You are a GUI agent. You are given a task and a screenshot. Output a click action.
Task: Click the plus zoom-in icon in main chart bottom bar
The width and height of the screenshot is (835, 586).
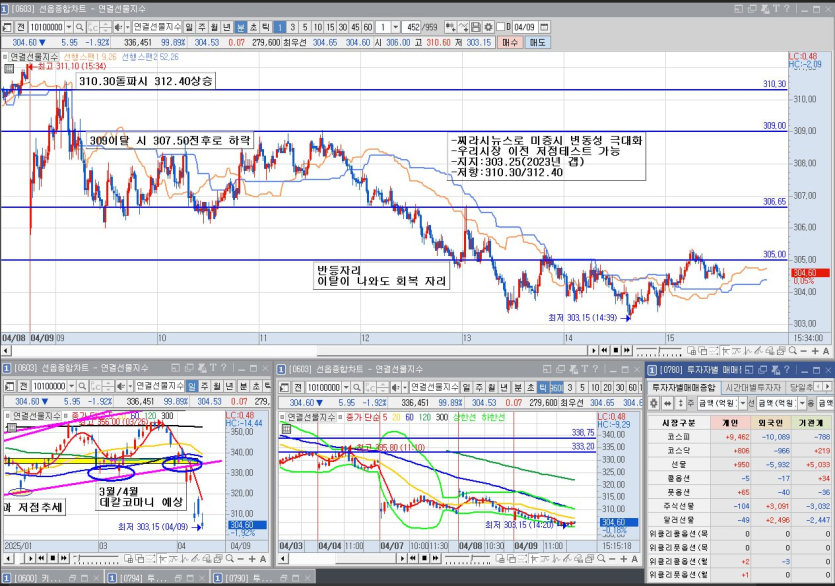[815, 351]
